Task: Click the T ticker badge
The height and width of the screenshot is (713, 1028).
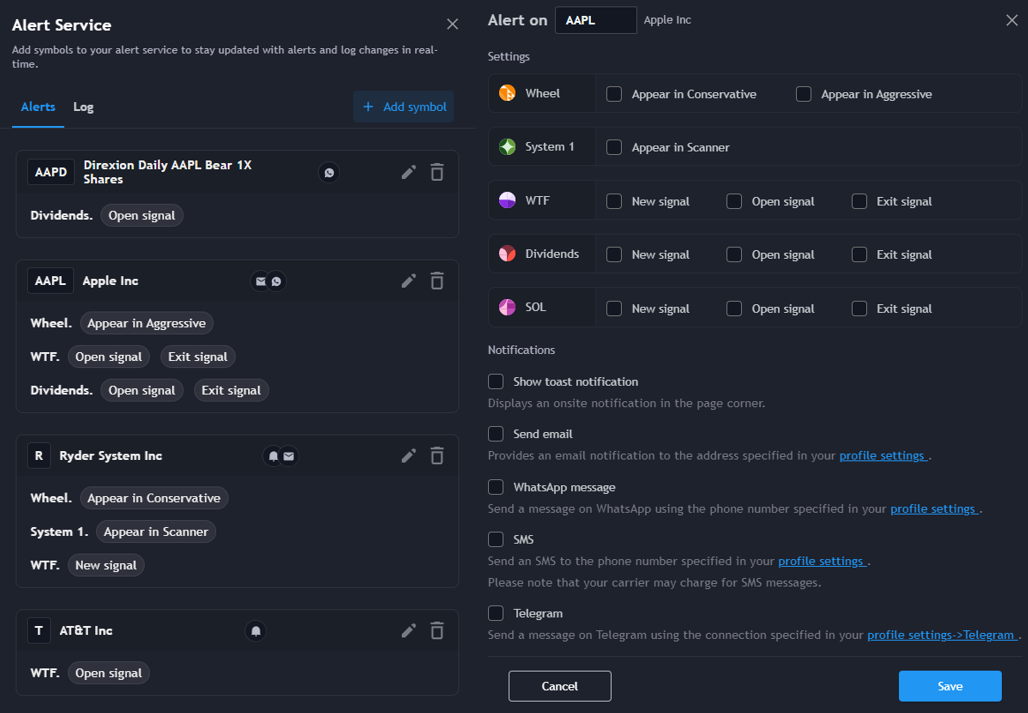Action: pos(39,630)
